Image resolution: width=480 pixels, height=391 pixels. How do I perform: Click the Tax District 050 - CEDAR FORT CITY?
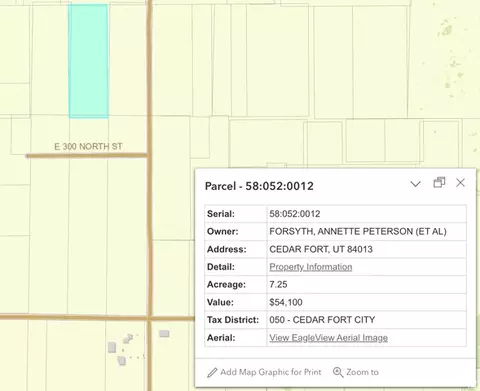(322, 320)
